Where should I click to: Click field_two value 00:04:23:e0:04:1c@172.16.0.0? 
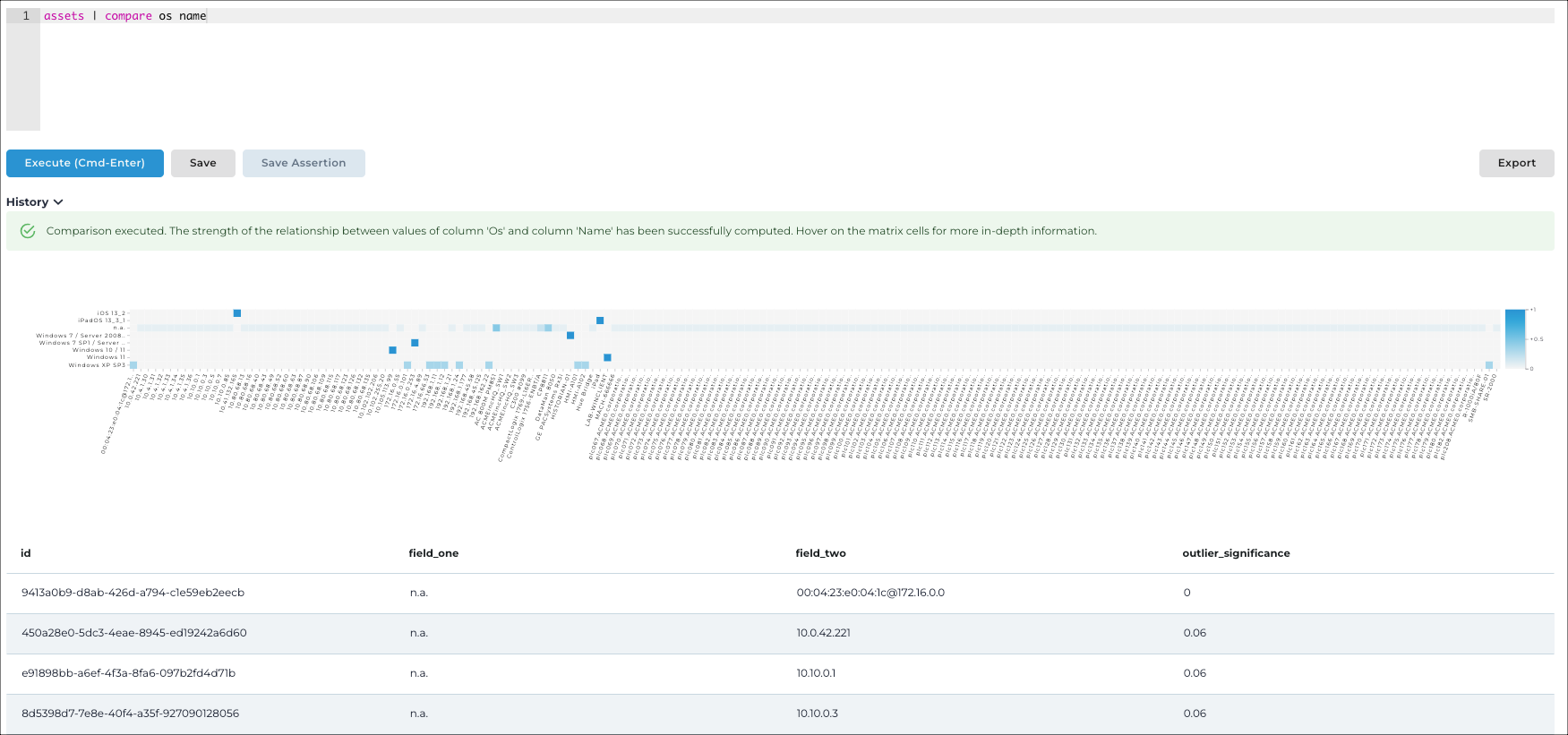[870, 593]
